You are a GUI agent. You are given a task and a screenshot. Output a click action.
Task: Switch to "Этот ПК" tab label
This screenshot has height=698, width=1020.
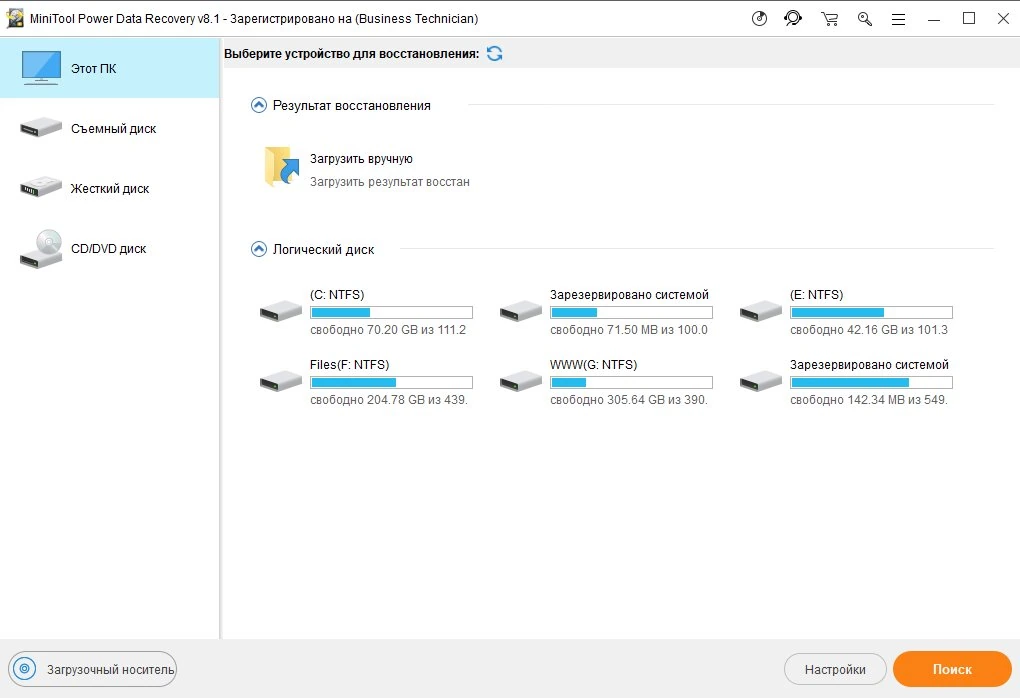94,68
